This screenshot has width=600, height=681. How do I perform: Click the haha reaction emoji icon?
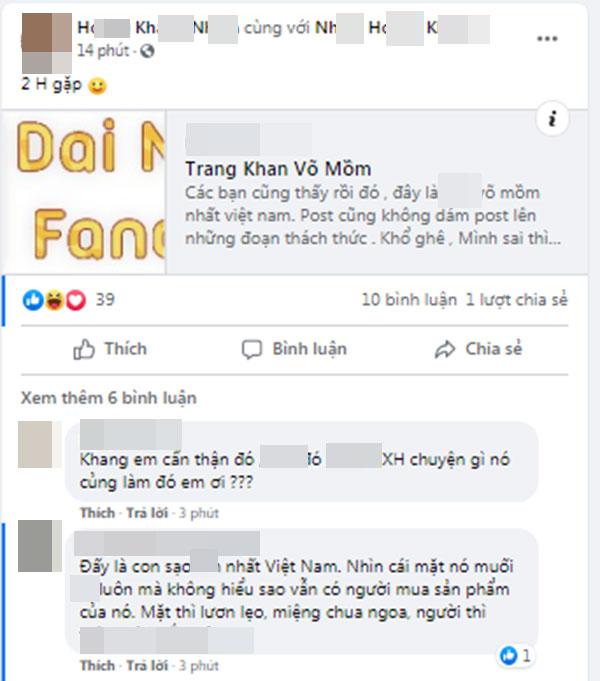point(54,300)
